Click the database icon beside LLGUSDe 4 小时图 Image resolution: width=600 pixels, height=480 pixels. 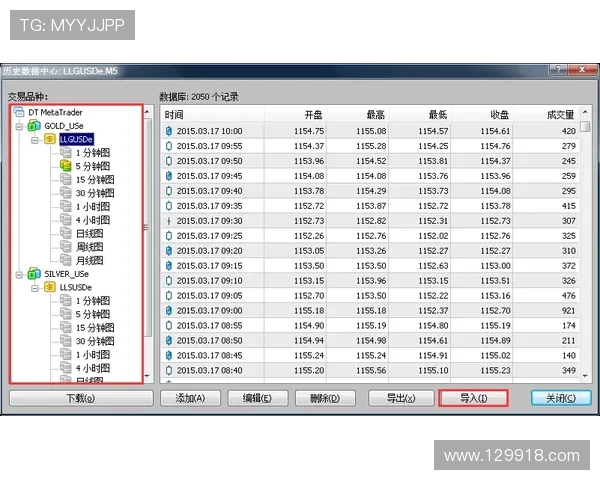click(65, 220)
